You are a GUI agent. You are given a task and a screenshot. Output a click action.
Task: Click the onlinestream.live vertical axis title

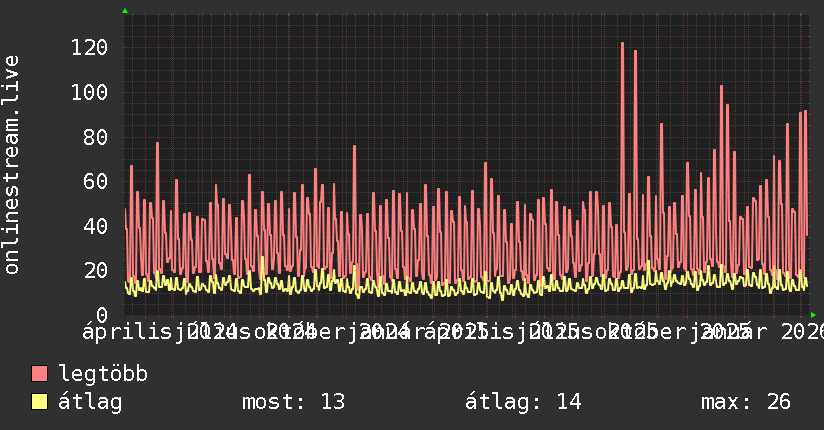tap(11, 165)
